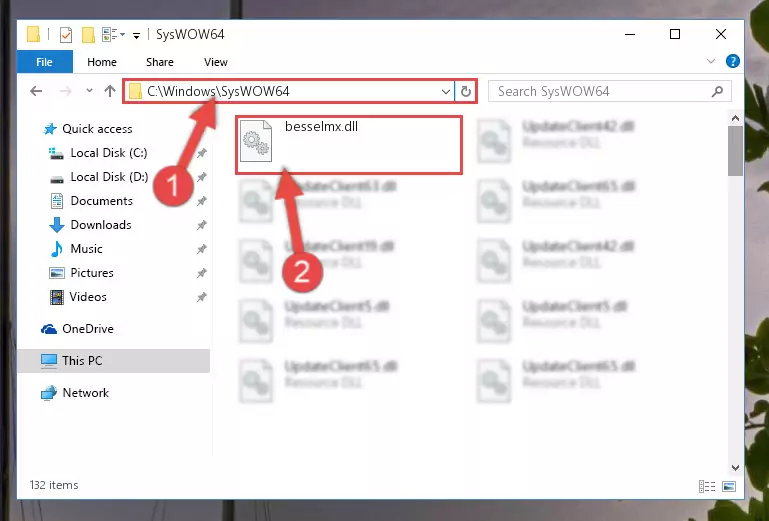769x521 pixels.
Task: Click the pin icon next to Music
Action: point(202,250)
